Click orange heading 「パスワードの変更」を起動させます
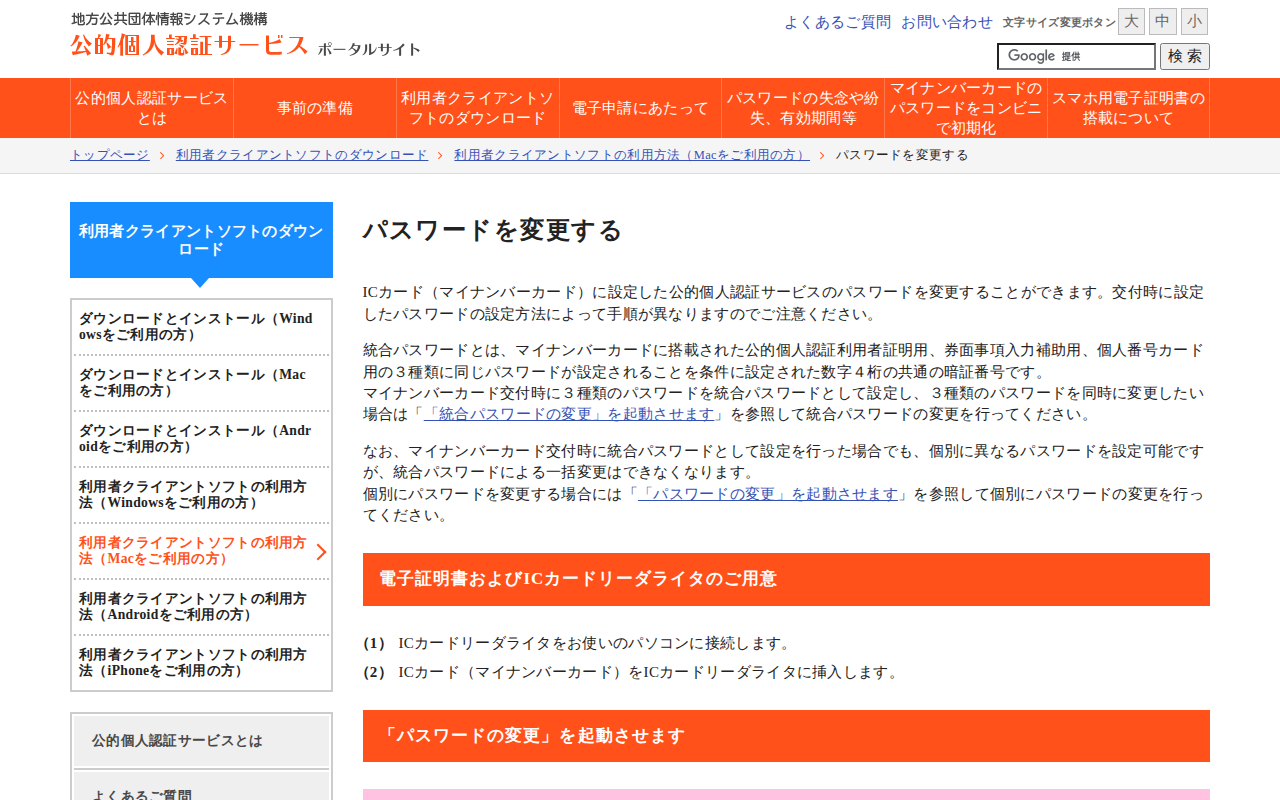This screenshot has height=800, width=1280. pyautogui.click(x=786, y=736)
